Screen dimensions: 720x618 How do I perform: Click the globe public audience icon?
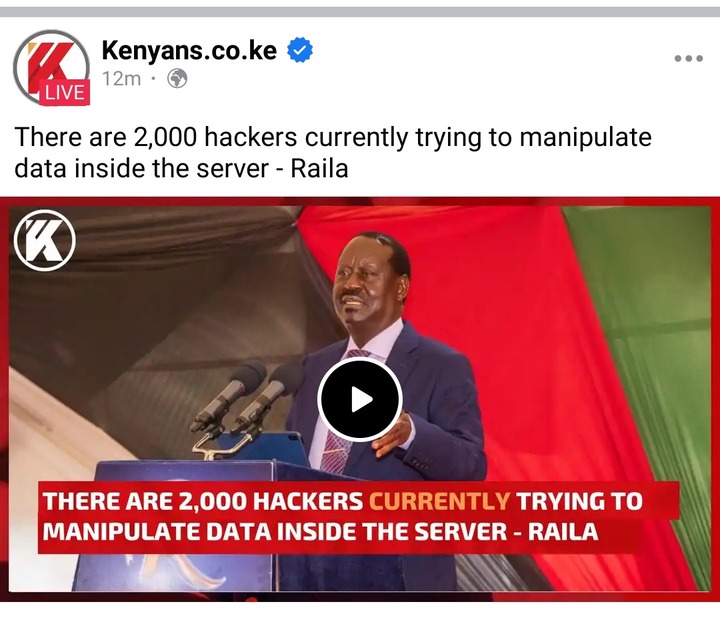coord(177,79)
